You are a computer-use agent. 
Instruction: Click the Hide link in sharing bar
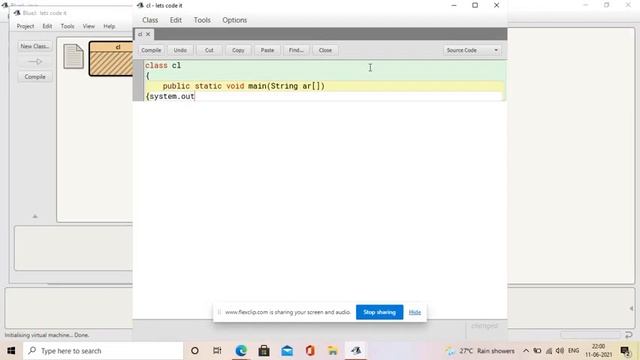(415, 312)
